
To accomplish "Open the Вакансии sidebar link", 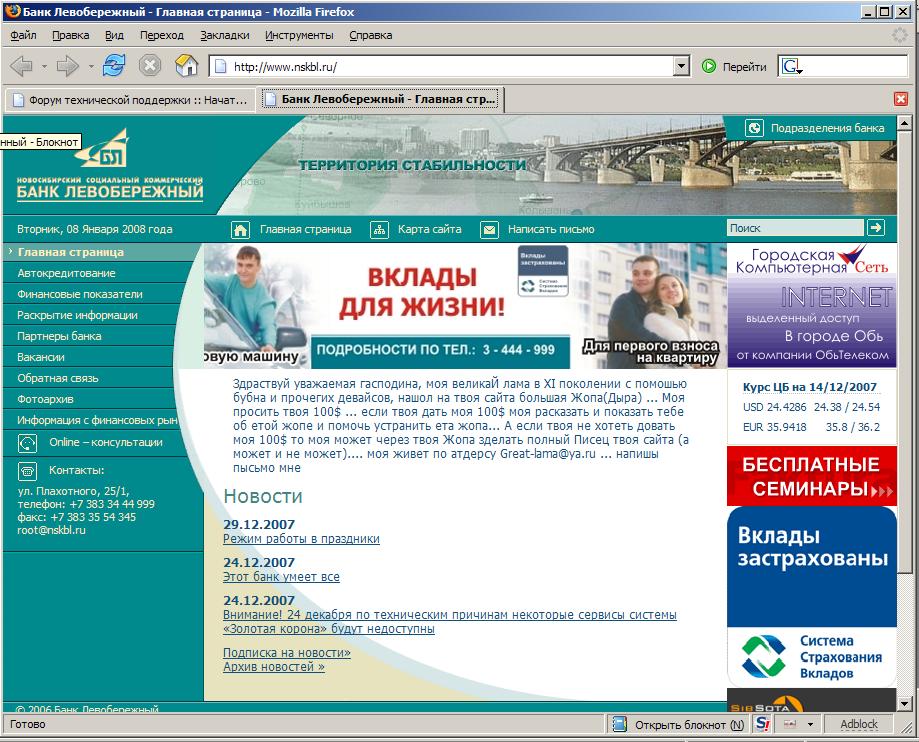I will (x=40, y=358).
